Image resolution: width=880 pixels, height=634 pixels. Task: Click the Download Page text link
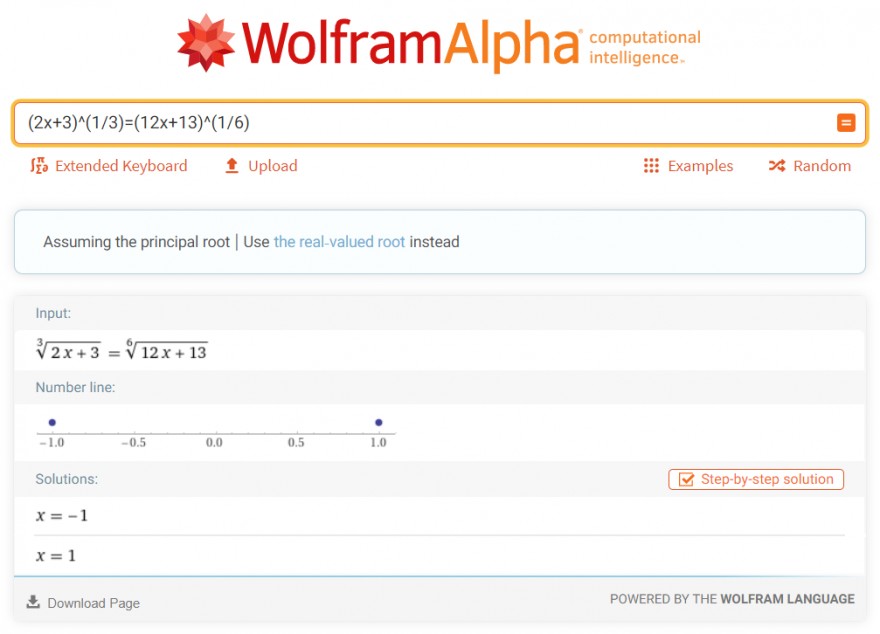(94, 603)
